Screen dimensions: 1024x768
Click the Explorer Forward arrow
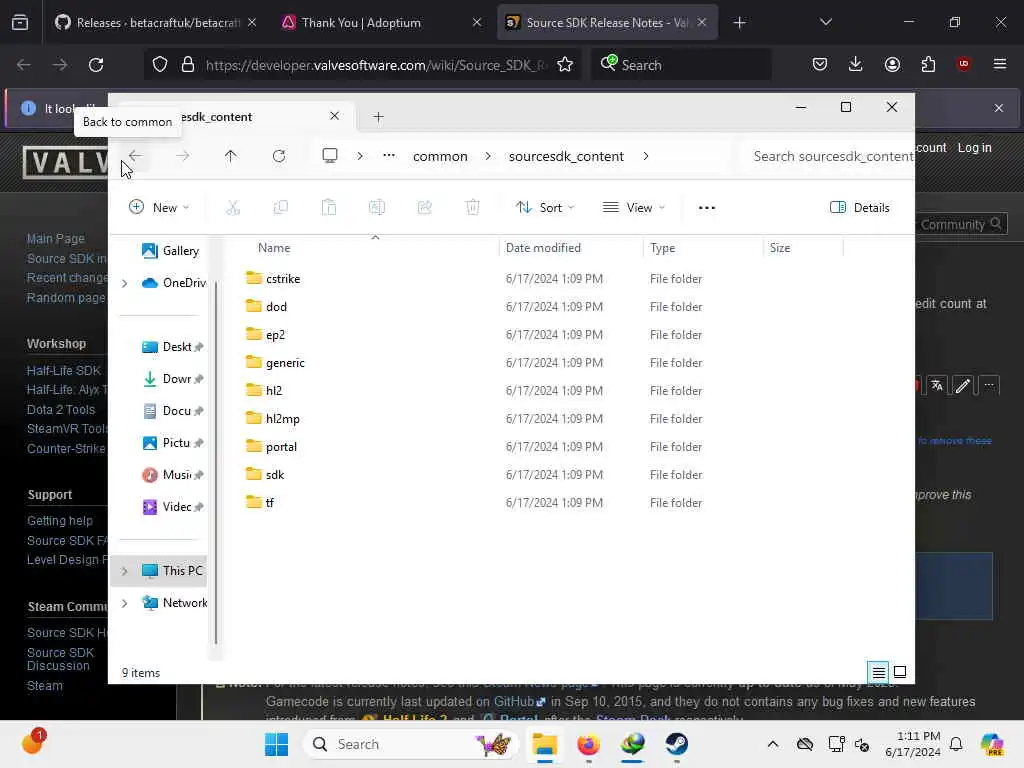pos(183,156)
